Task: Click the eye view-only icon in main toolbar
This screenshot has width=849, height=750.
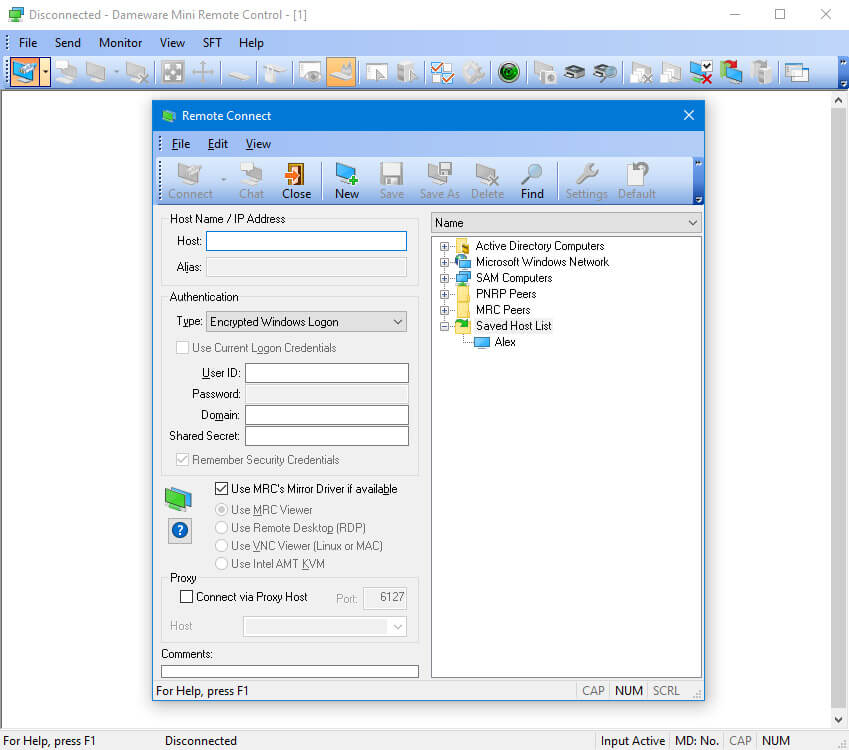Action: [310, 72]
